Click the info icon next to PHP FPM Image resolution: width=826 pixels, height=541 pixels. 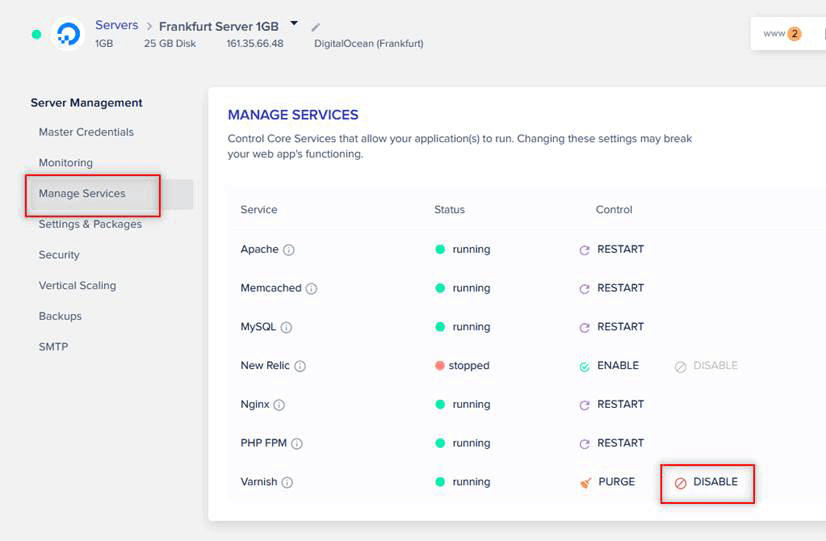click(297, 444)
